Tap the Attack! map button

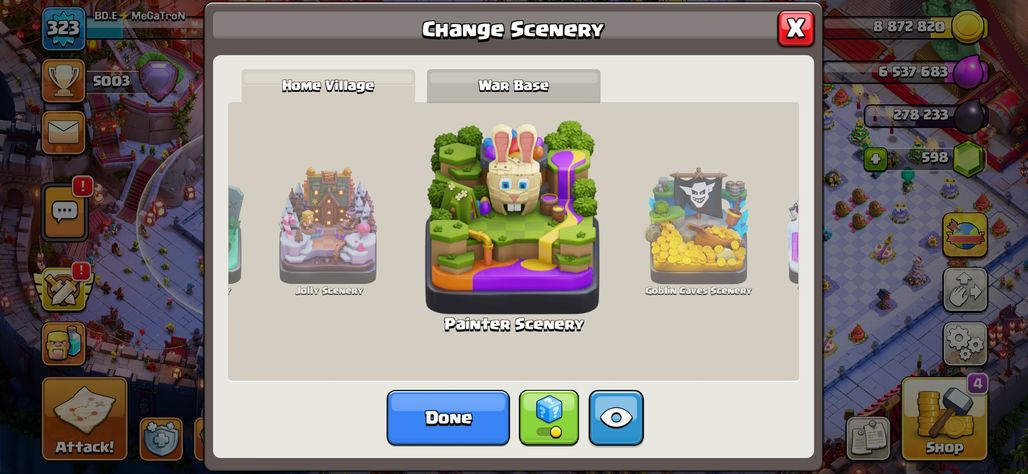85,418
